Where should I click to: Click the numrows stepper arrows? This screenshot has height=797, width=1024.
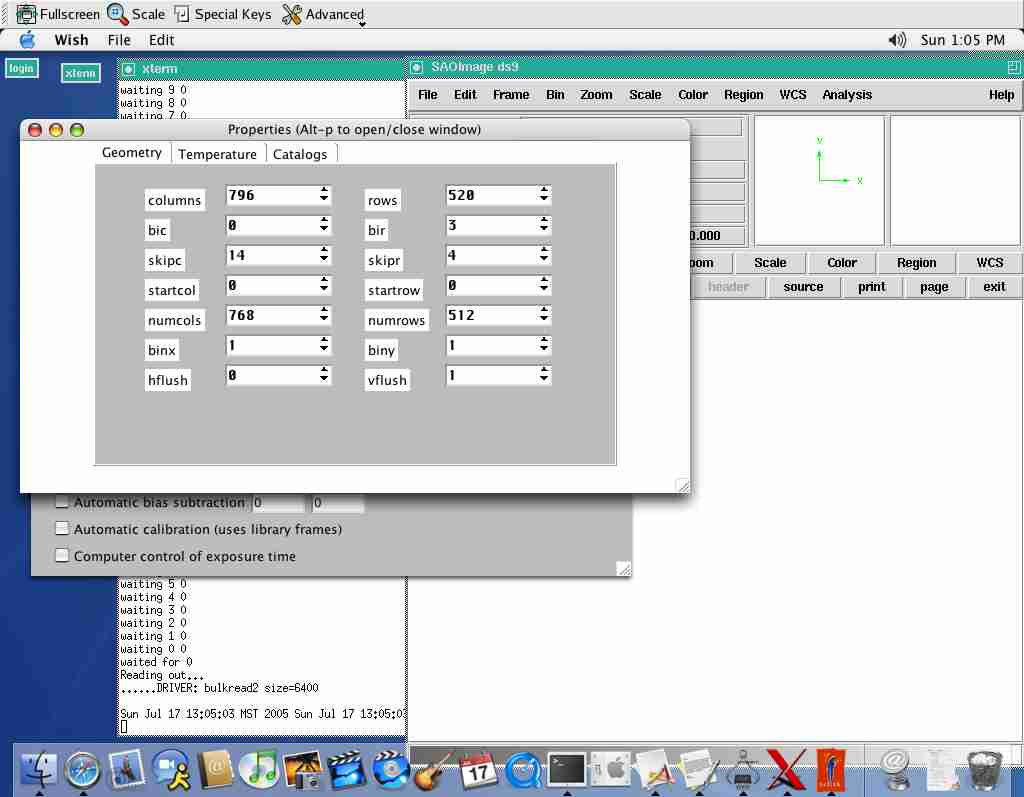point(544,314)
